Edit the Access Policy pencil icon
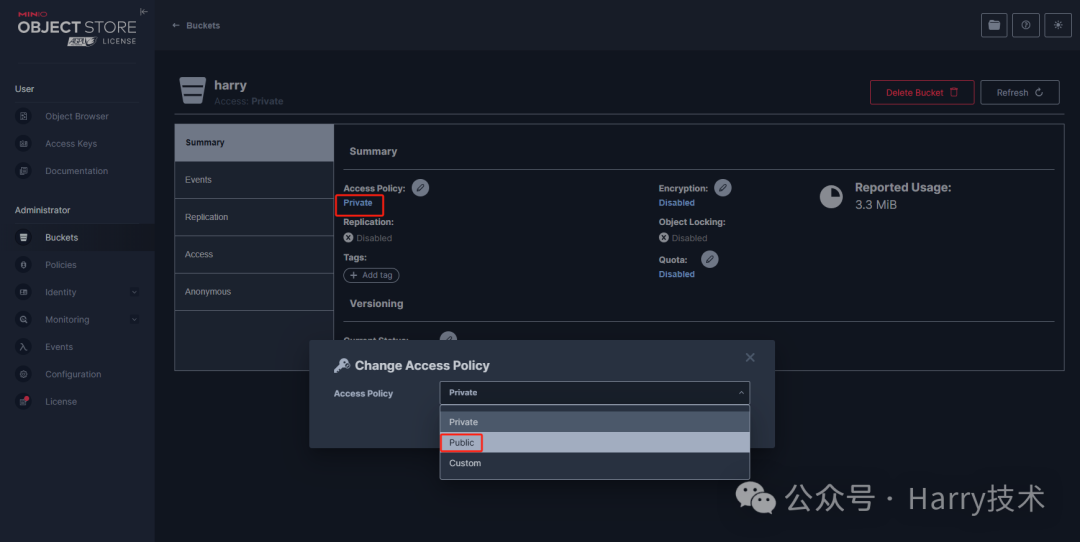This screenshot has width=1080, height=542. pyautogui.click(x=421, y=187)
